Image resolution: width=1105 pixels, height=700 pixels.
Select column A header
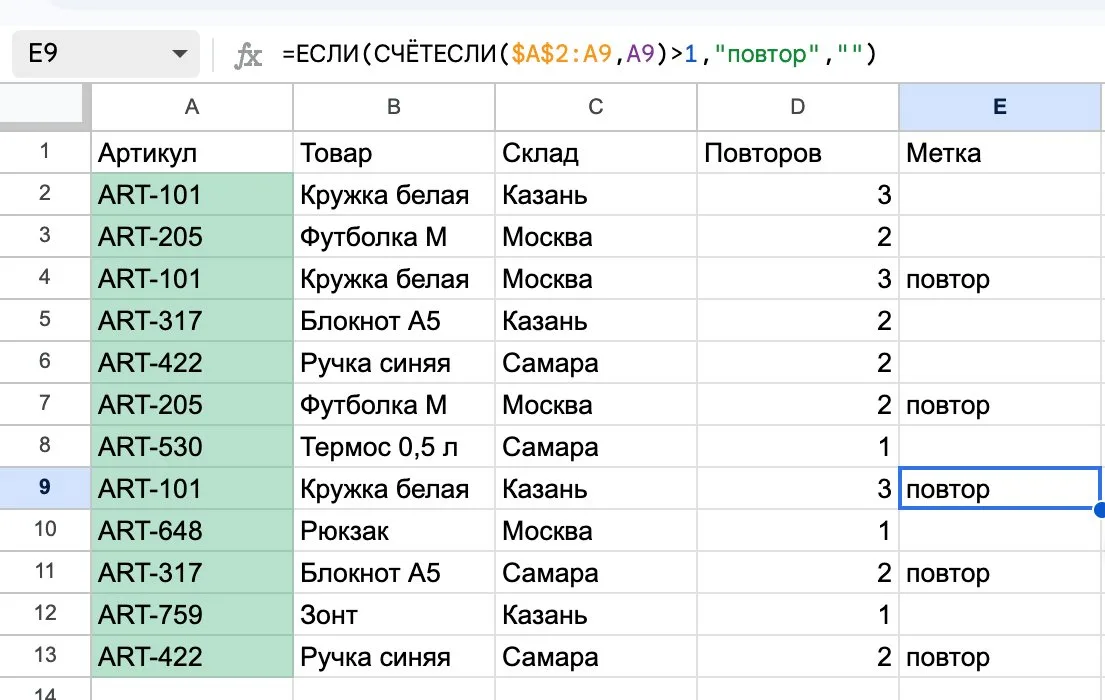coord(192,107)
